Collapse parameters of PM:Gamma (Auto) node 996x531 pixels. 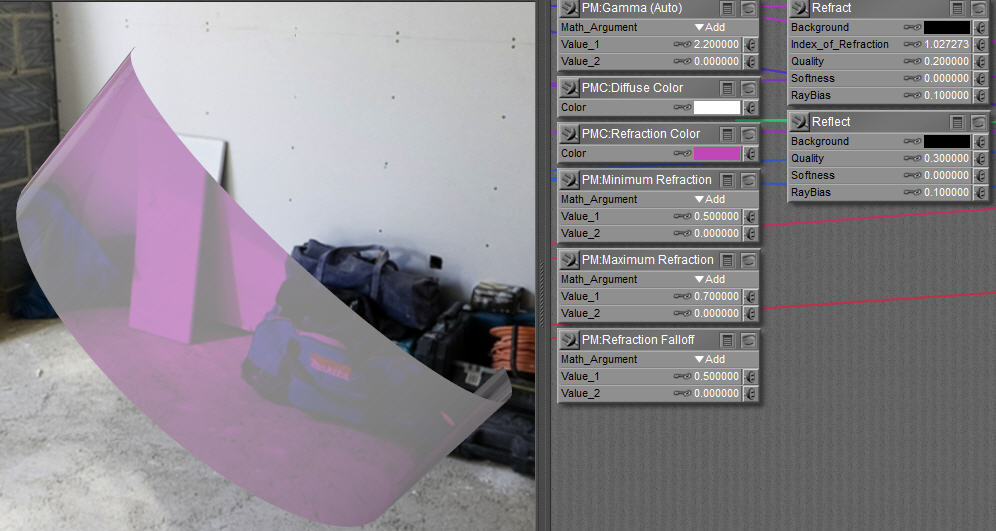point(728,8)
